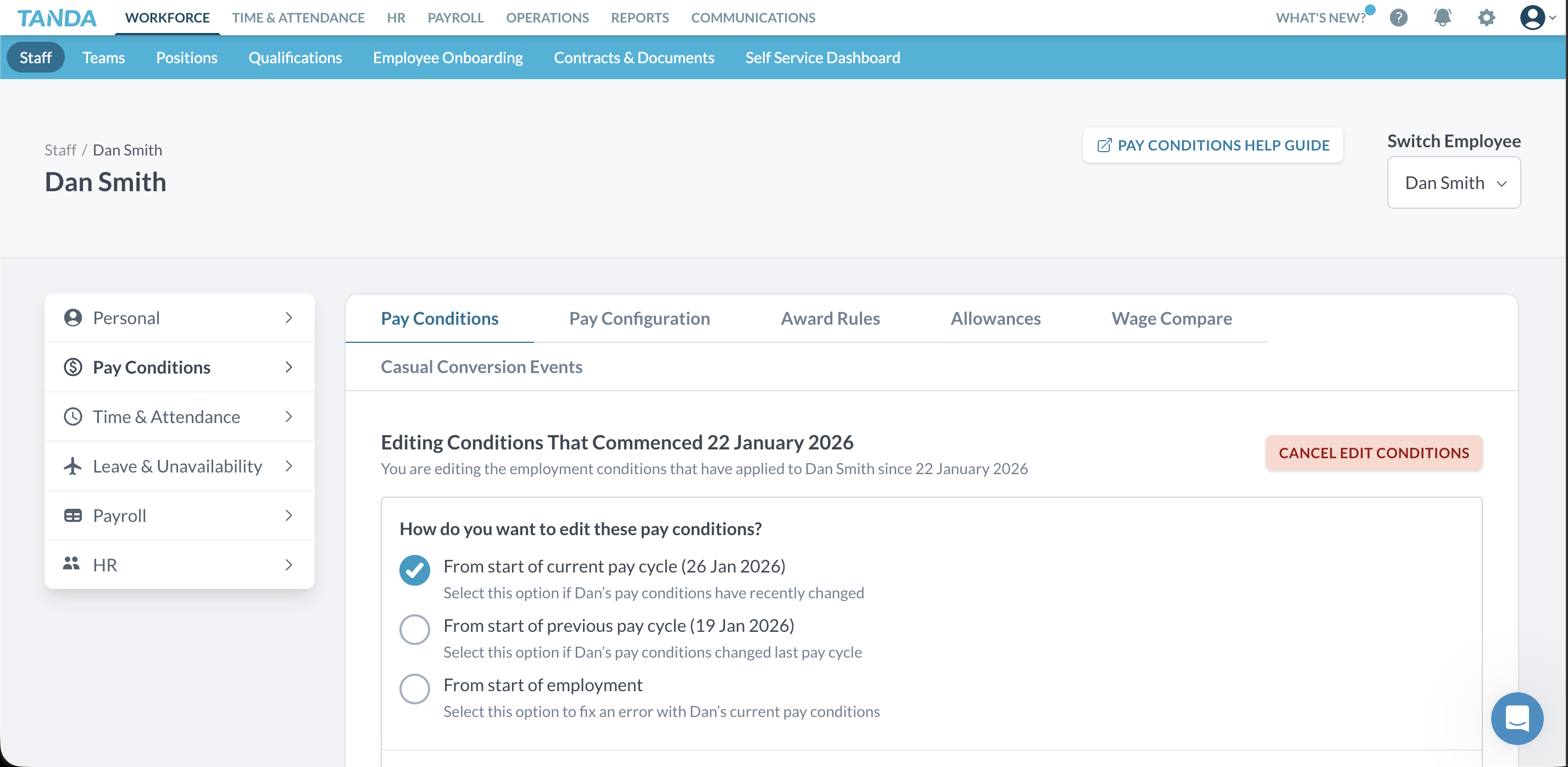Click the dollar icon next to Pay Conditions

pyautogui.click(x=73, y=366)
